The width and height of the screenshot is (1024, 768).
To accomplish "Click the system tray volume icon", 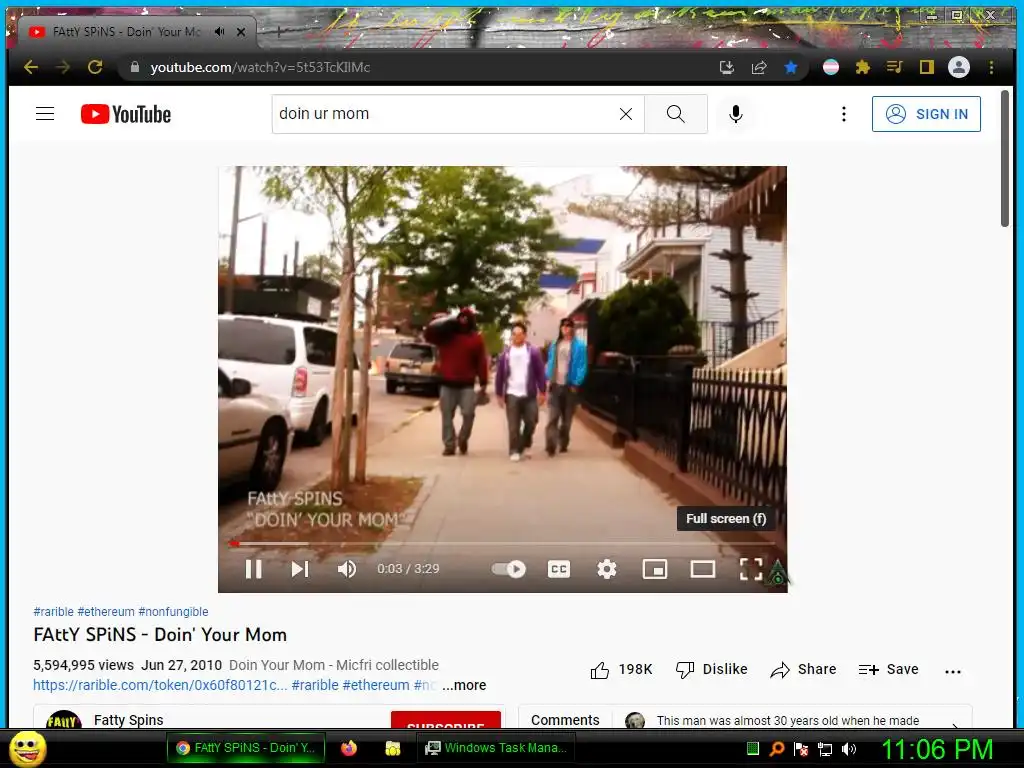I will click(x=848, y=749).
